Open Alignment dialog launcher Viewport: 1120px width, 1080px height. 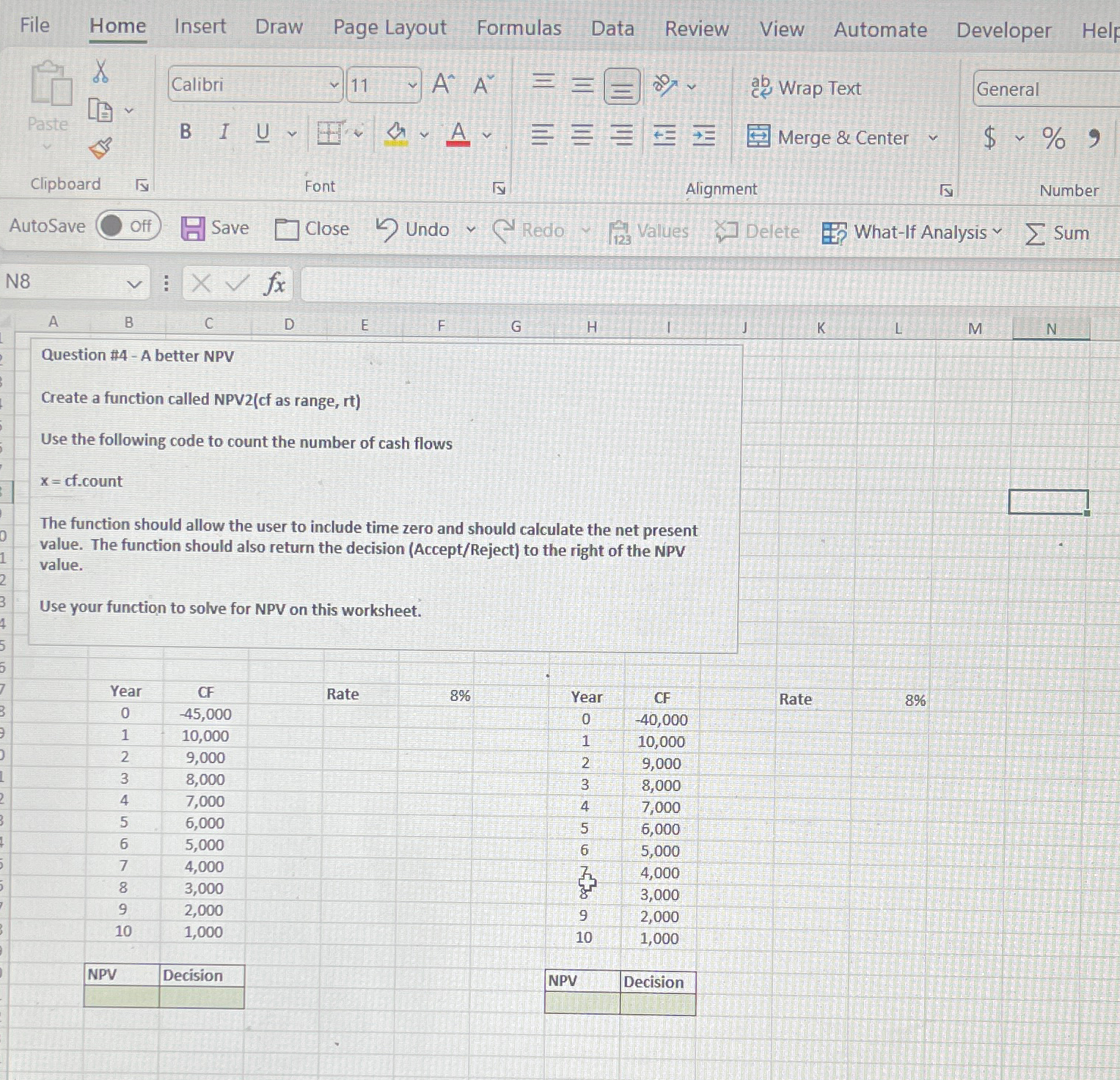click(947, 191)
